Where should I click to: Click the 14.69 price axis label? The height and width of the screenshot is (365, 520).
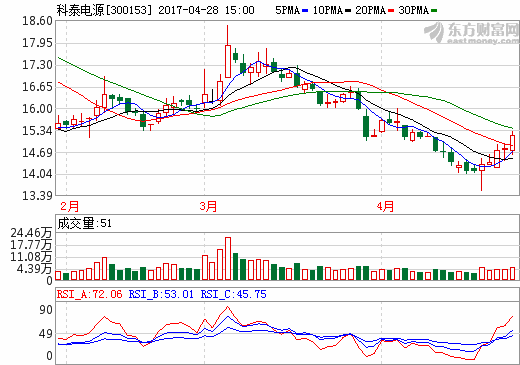[37, 153]
